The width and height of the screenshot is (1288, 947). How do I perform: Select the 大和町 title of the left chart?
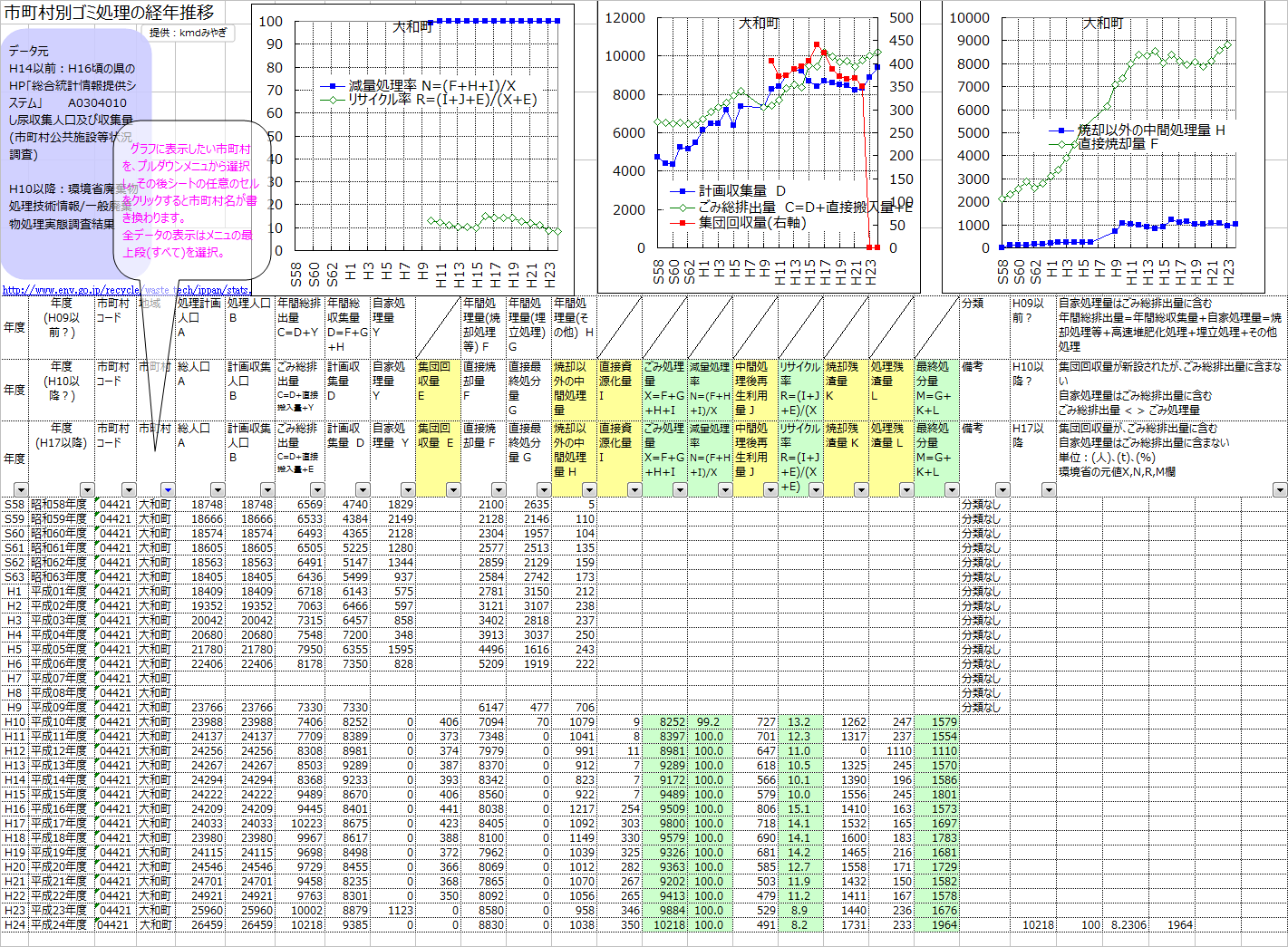coord(412,27)
